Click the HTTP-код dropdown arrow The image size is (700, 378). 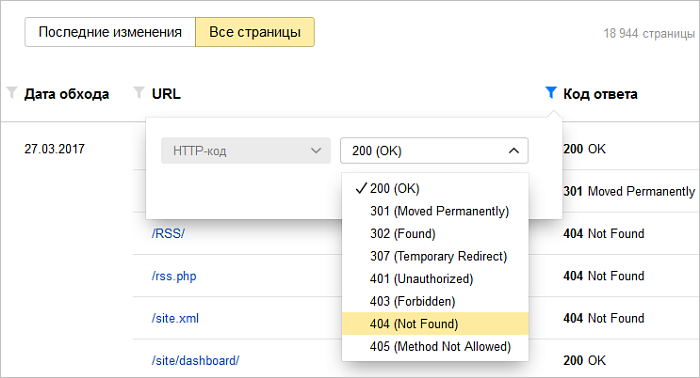[x=316, y=151]
